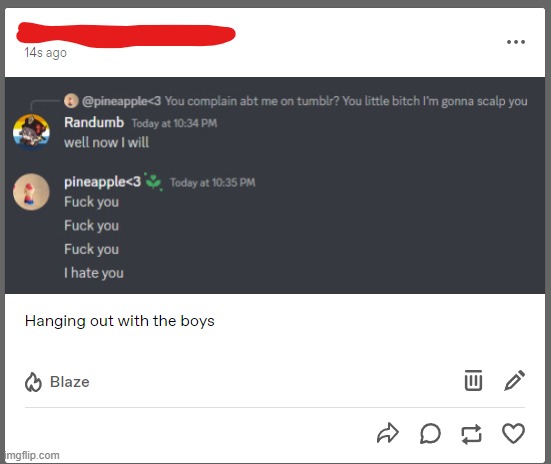Click pineapple<3's round profile avatar
This screenshot has width=551, height=464.
point(31,192)
